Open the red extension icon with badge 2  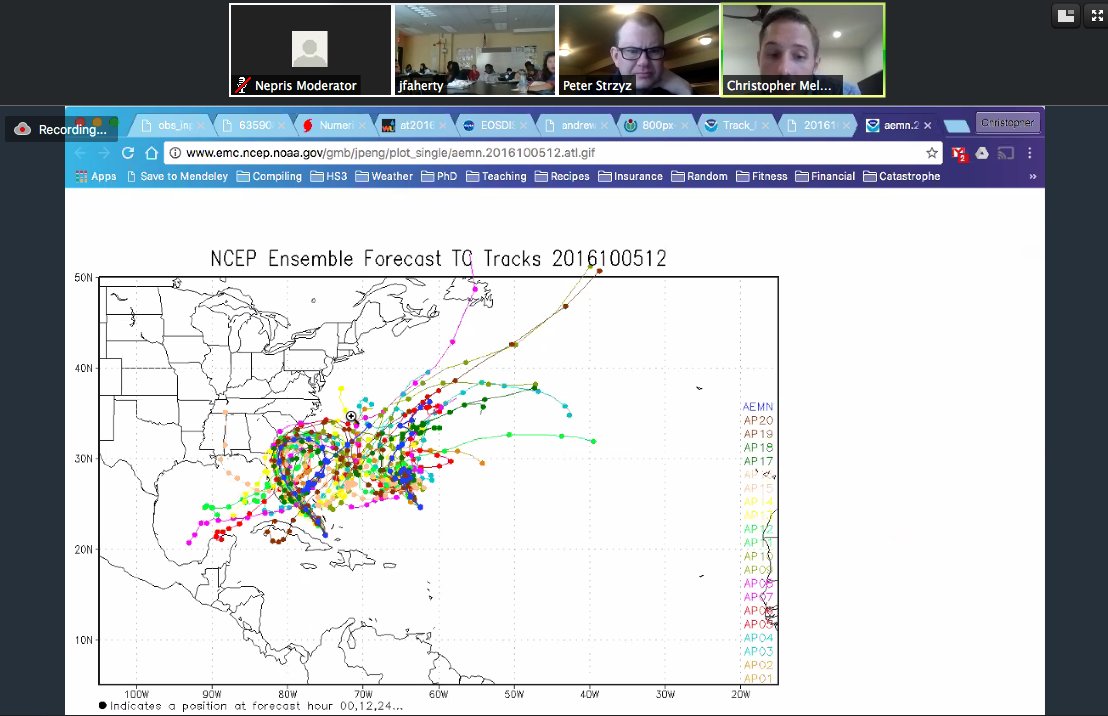pyautogui.click(x=959, y=153)
